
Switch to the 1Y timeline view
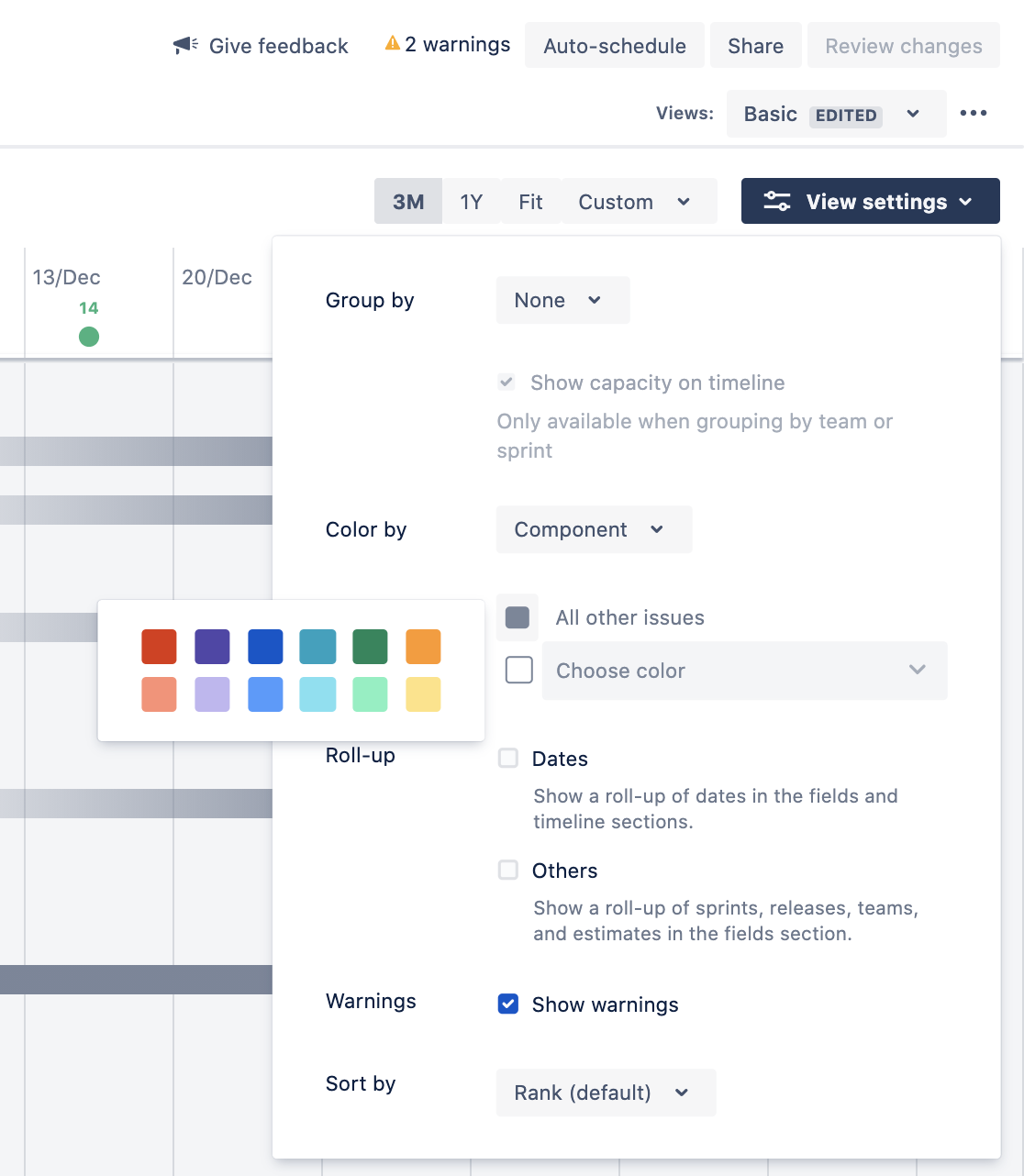[471, 201]
